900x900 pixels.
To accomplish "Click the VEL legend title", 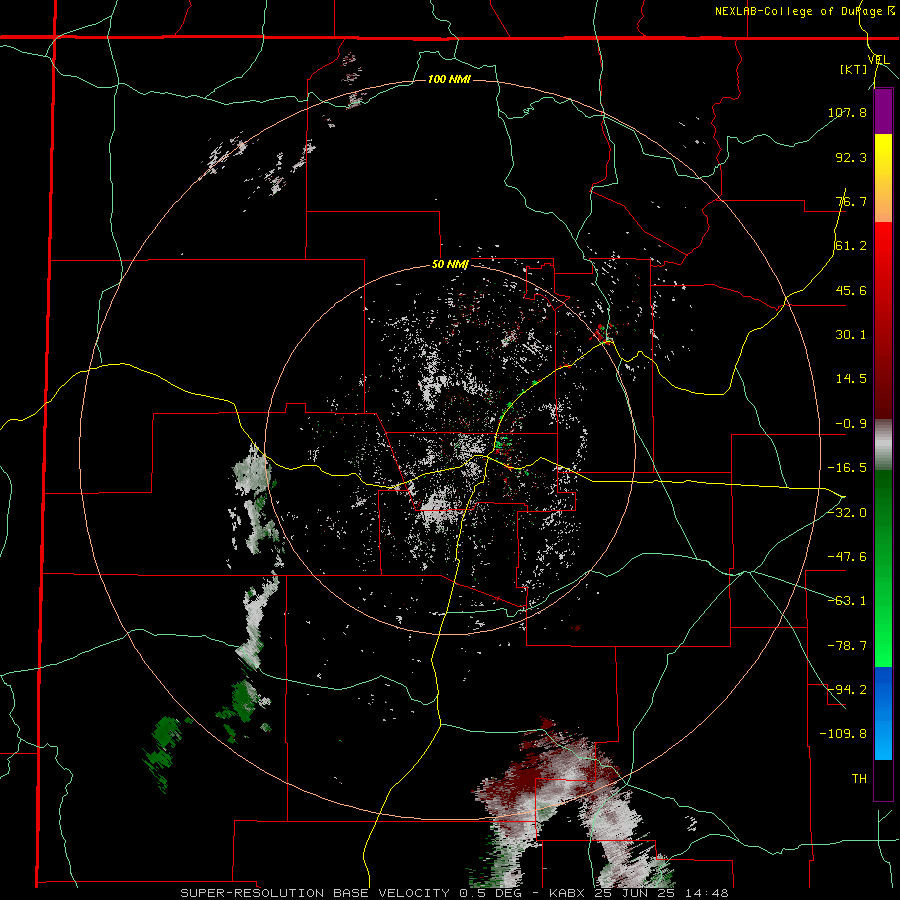I will (x=879, y=60).
